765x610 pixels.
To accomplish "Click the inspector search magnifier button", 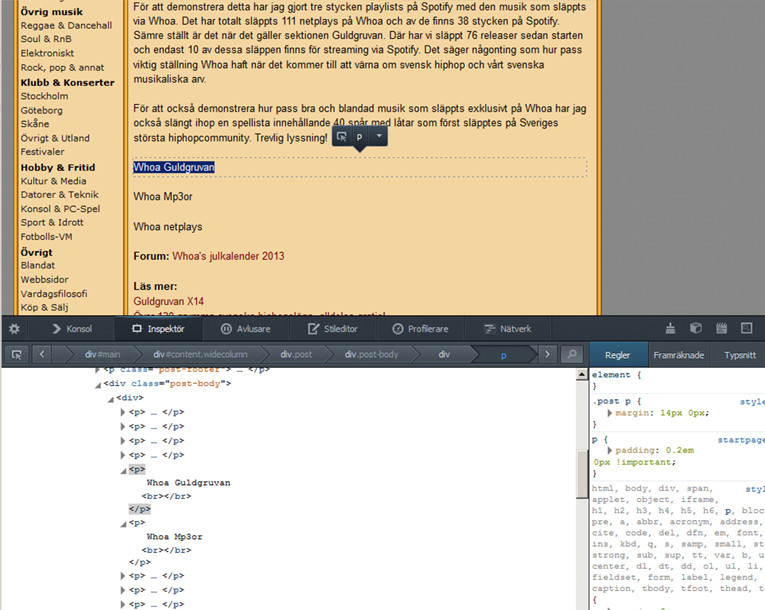I will click(x=572, y=354).
